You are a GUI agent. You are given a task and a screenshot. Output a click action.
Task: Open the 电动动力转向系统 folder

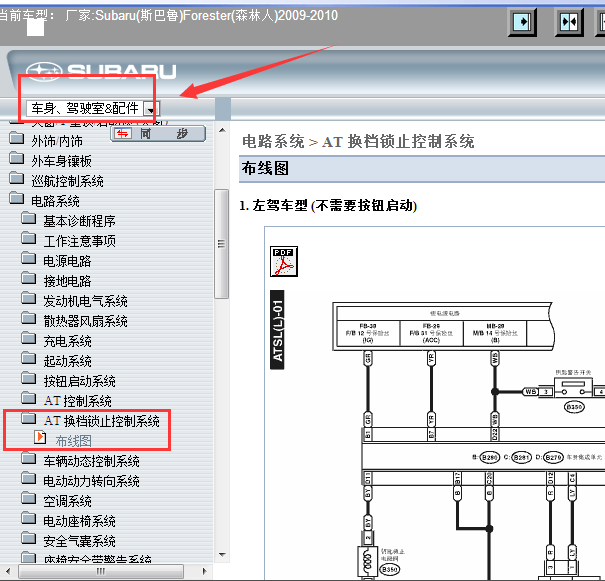[91, 481]
